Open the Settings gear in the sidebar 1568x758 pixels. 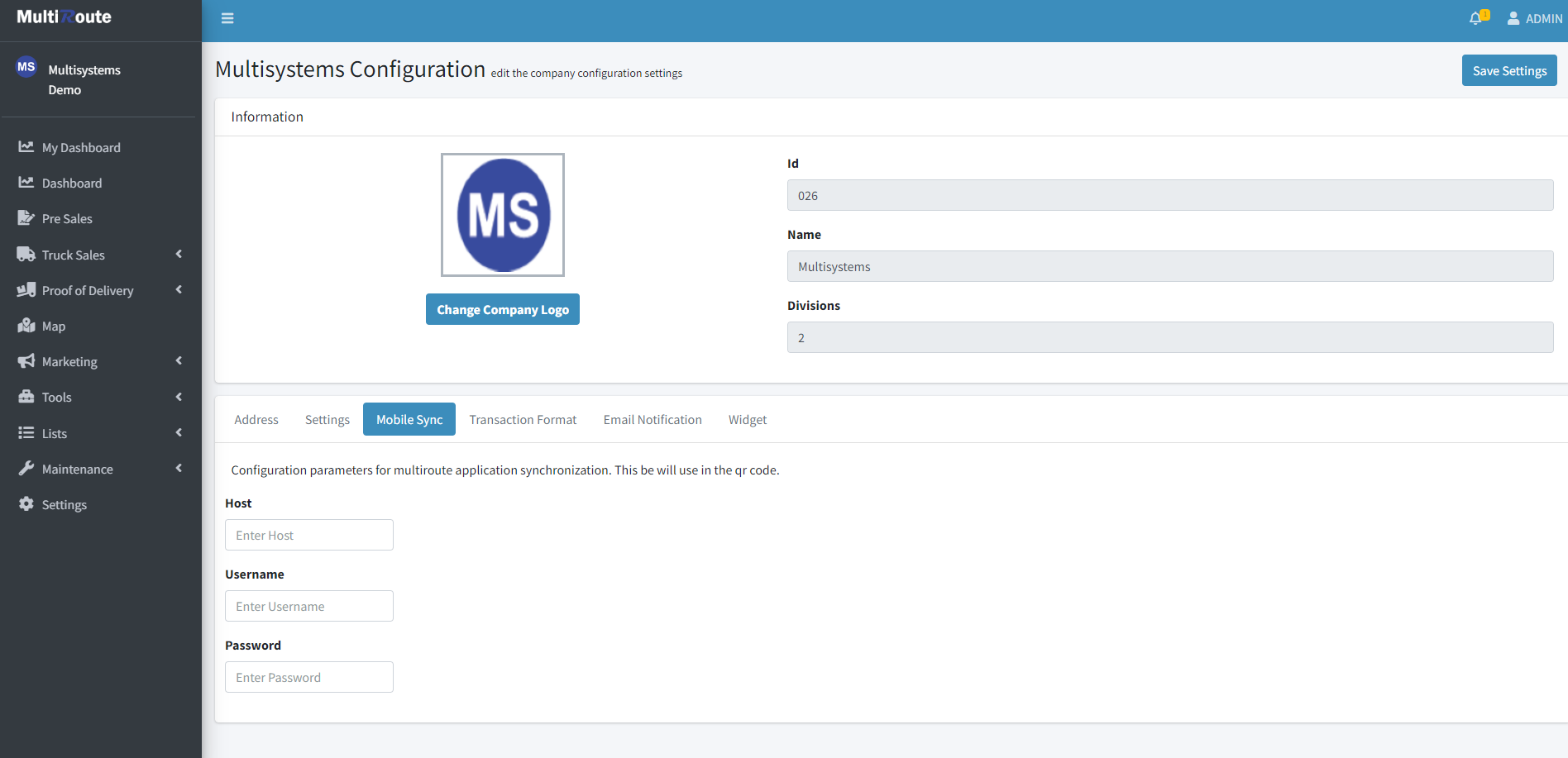click(26, 504)
